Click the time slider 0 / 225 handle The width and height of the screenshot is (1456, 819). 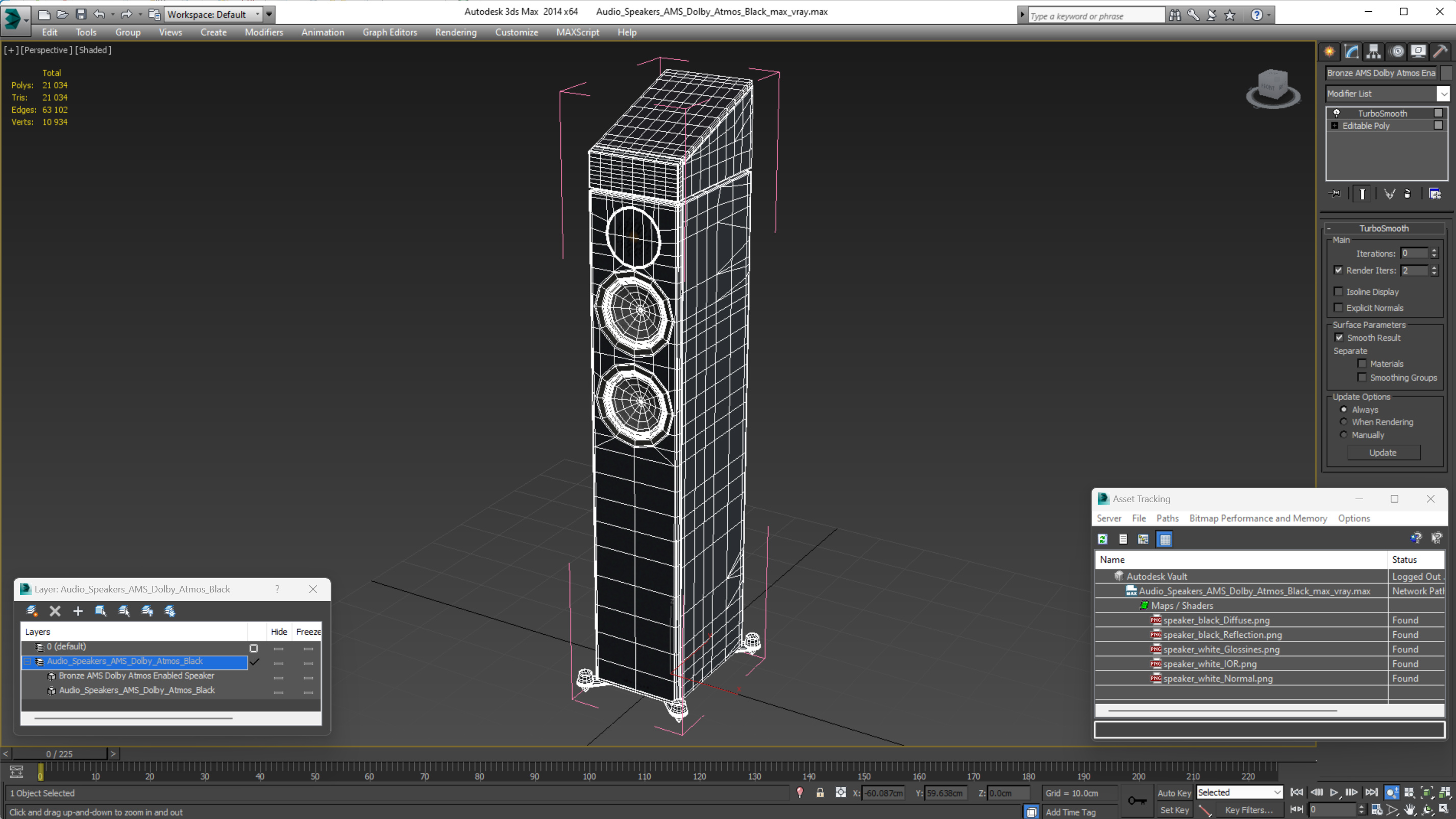(59, 754)
